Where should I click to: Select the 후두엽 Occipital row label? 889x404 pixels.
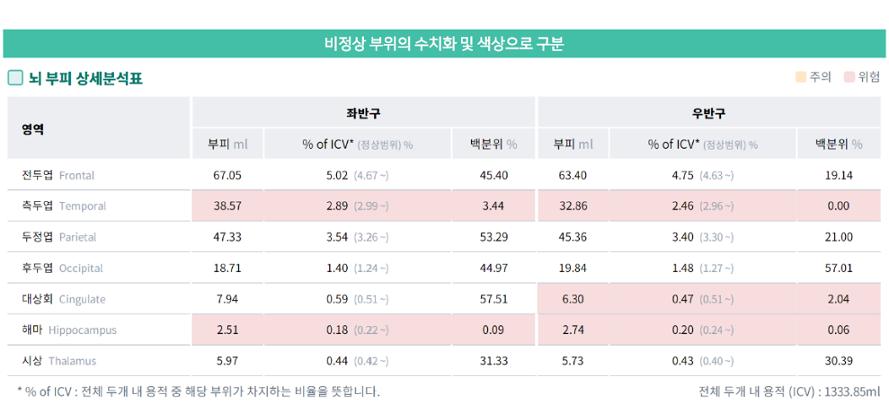pos(62,268)
